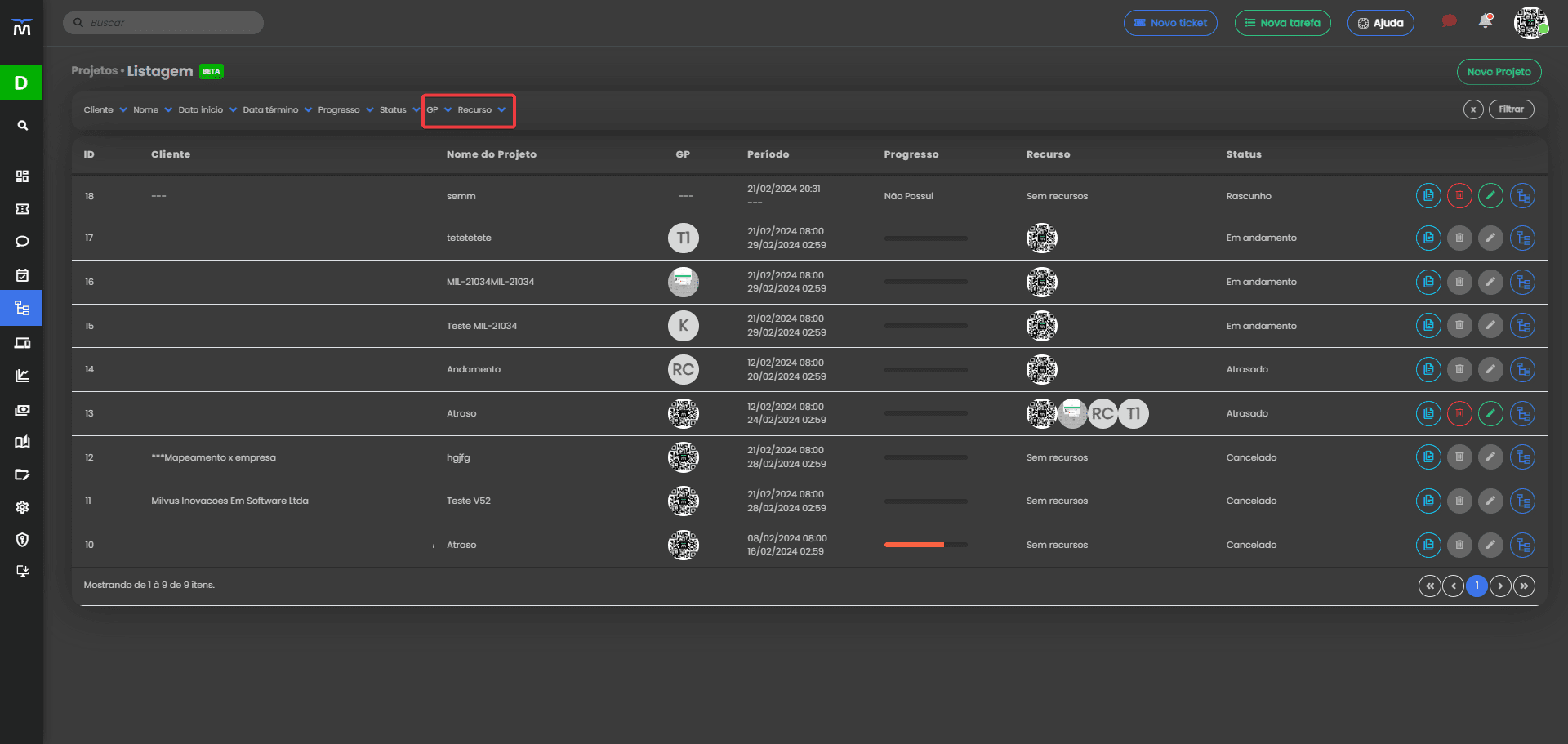Apply filters with the Filtrar button
This screenshot has width=1568, height=744.
pyautogui.click(x=1511, y=109)
